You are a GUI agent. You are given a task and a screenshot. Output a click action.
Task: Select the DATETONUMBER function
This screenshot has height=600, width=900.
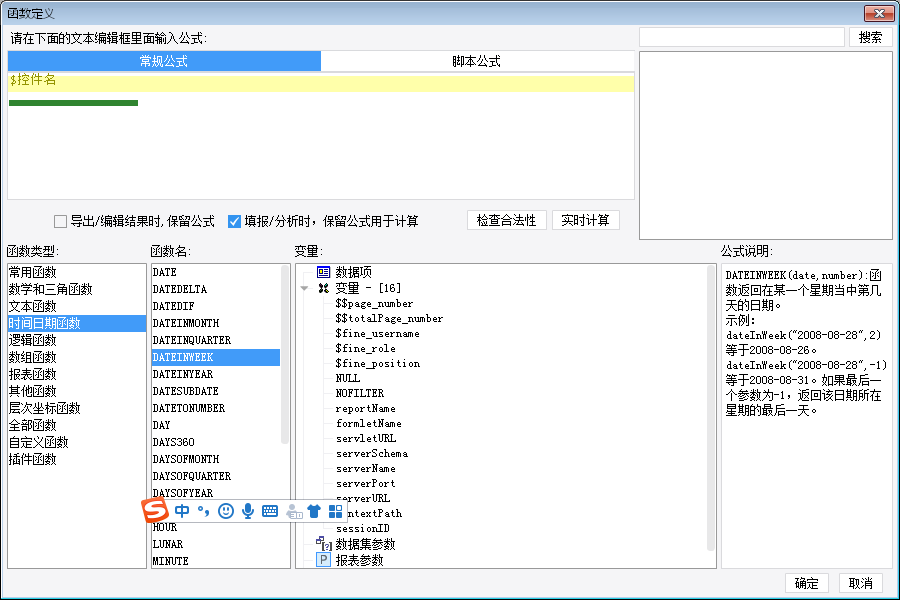click(x=216, y=408)
